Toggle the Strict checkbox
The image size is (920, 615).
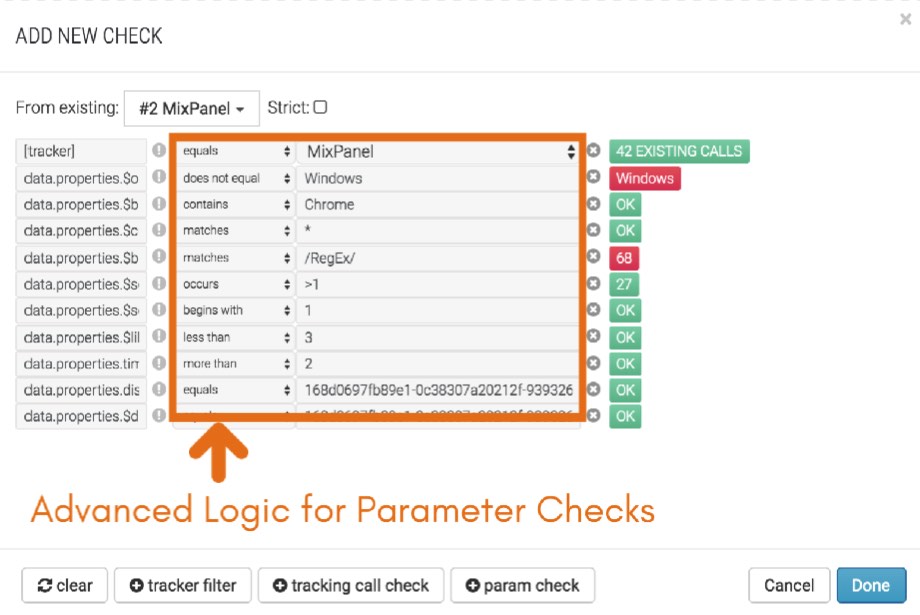[320, 107]
